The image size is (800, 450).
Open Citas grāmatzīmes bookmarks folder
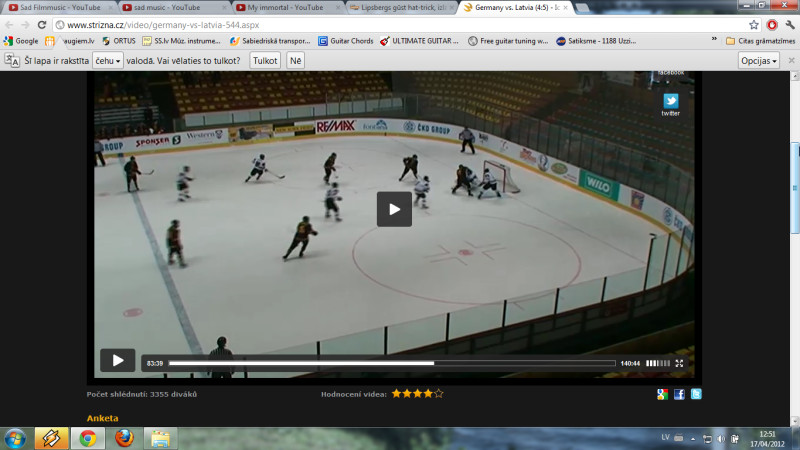coord(760,41)
